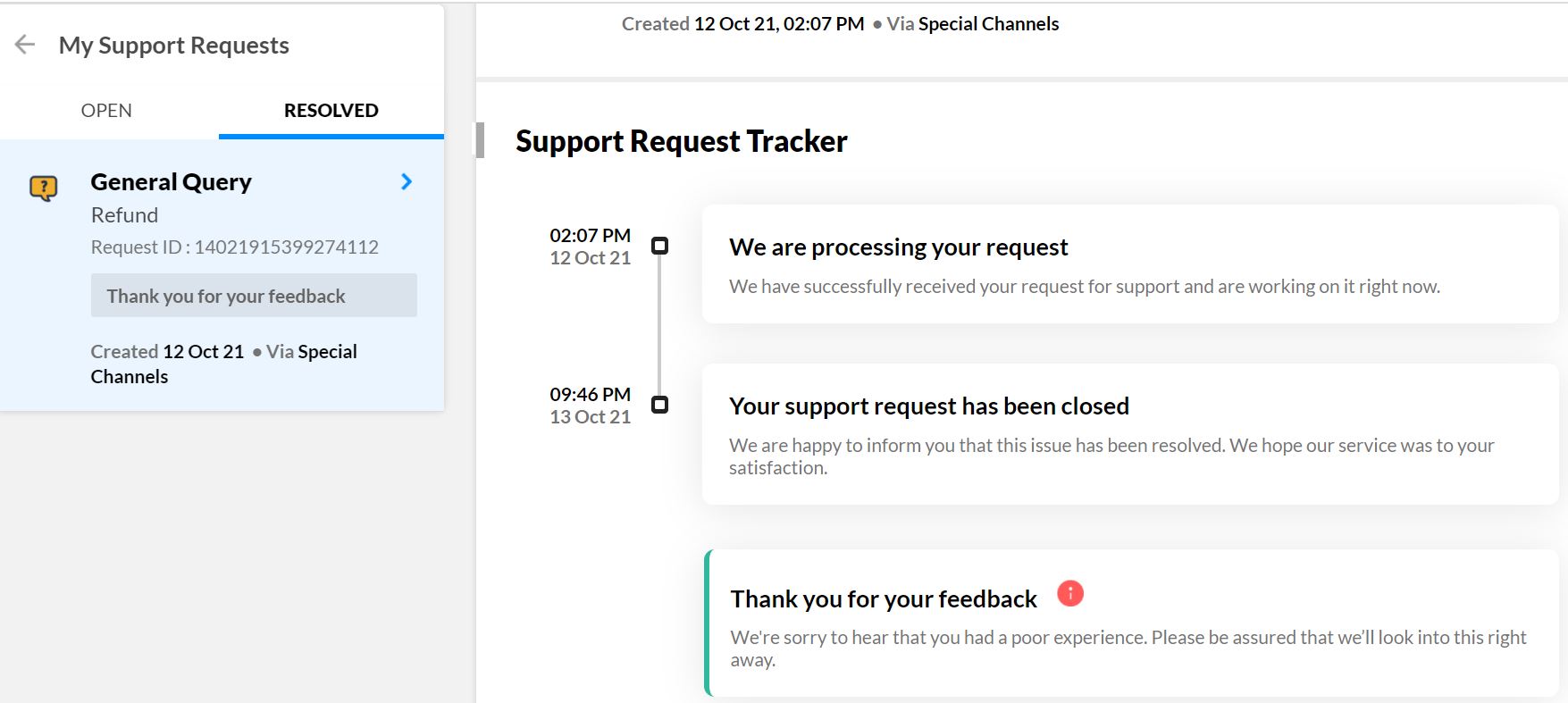Open the General Query request title
1568x703 pixels.
pos(171,182)
